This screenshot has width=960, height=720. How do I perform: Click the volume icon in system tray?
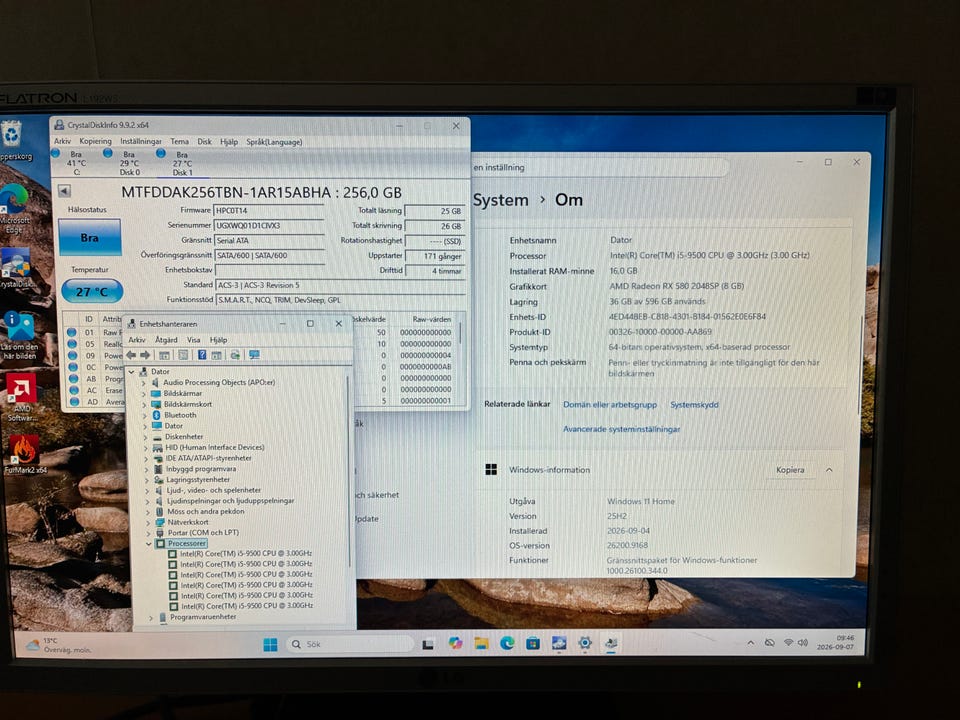[x=803, y=643]
